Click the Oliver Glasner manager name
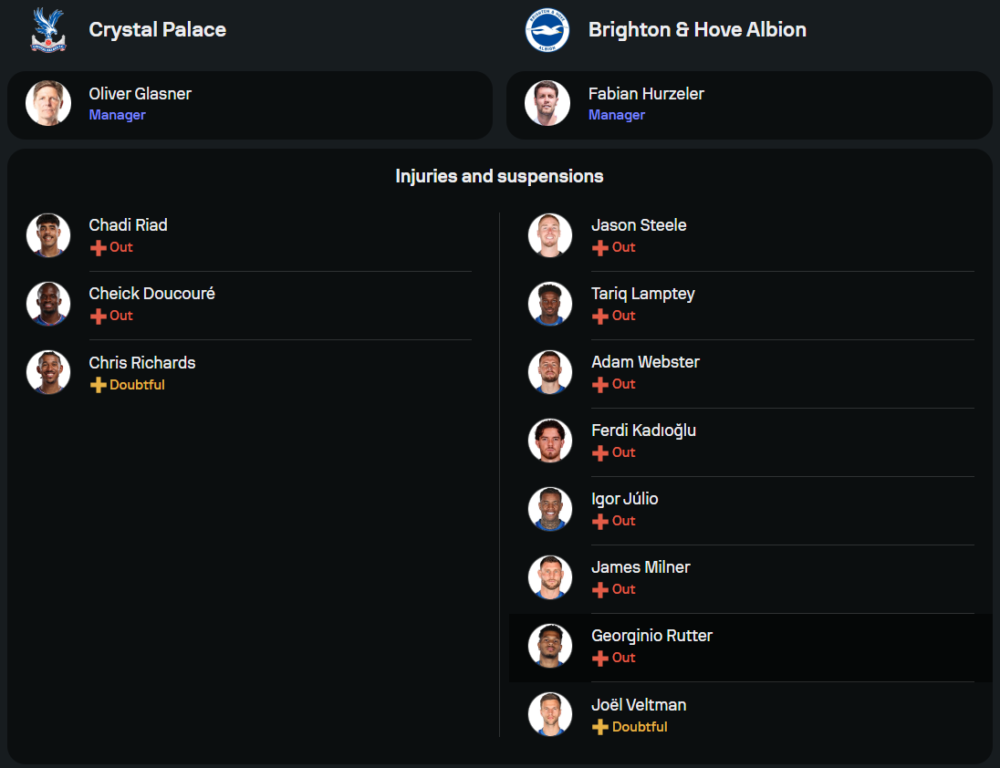This screenshot has height=768, width=1000. [140, 94]
